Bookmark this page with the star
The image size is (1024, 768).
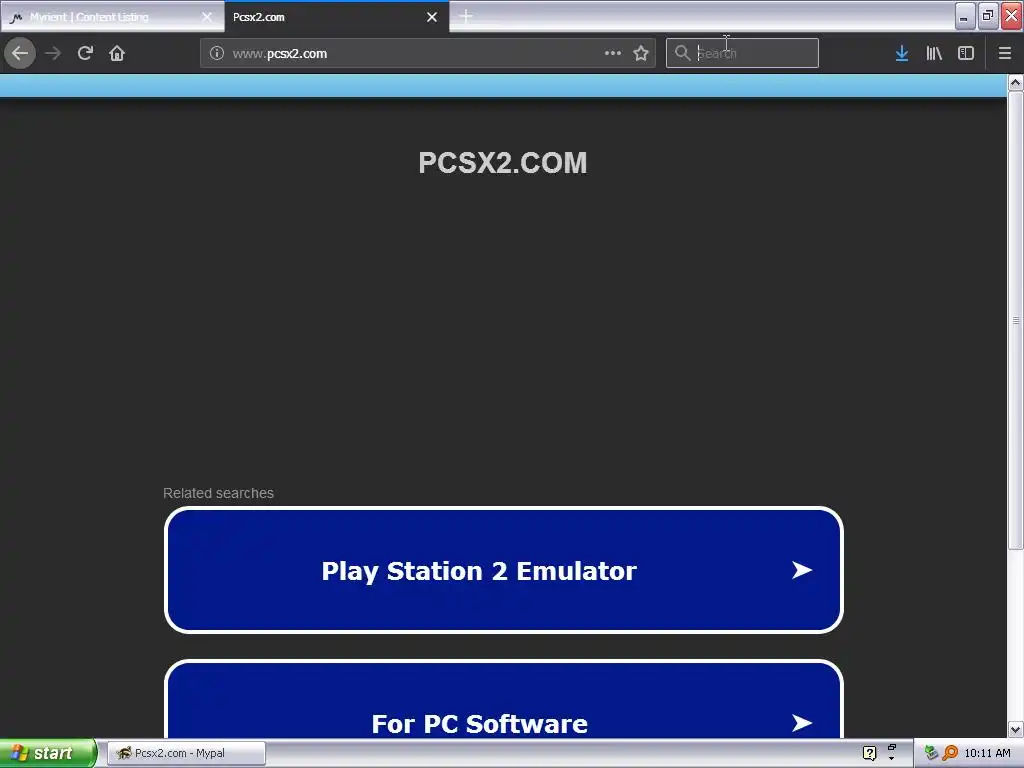click(x=641, y=53)
